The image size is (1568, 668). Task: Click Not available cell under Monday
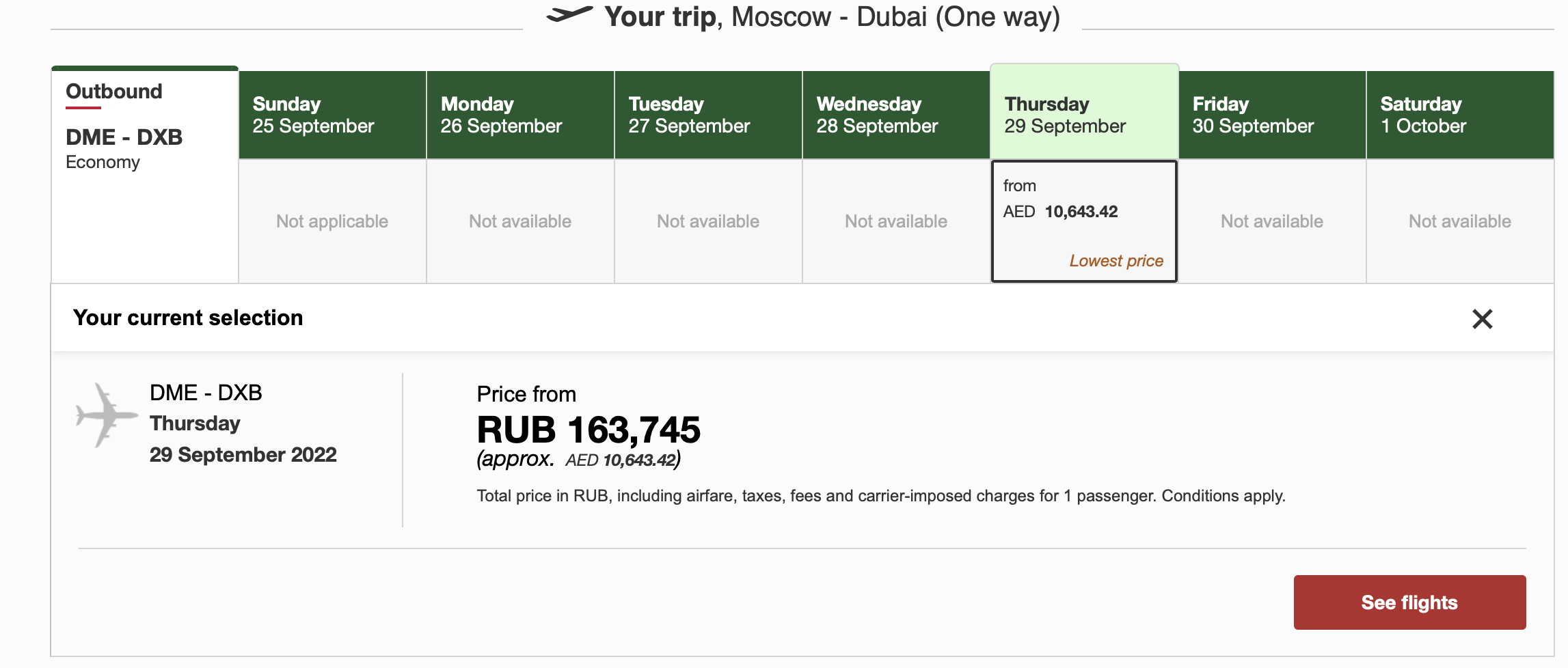pyautogui.click(x=520, y=221)
